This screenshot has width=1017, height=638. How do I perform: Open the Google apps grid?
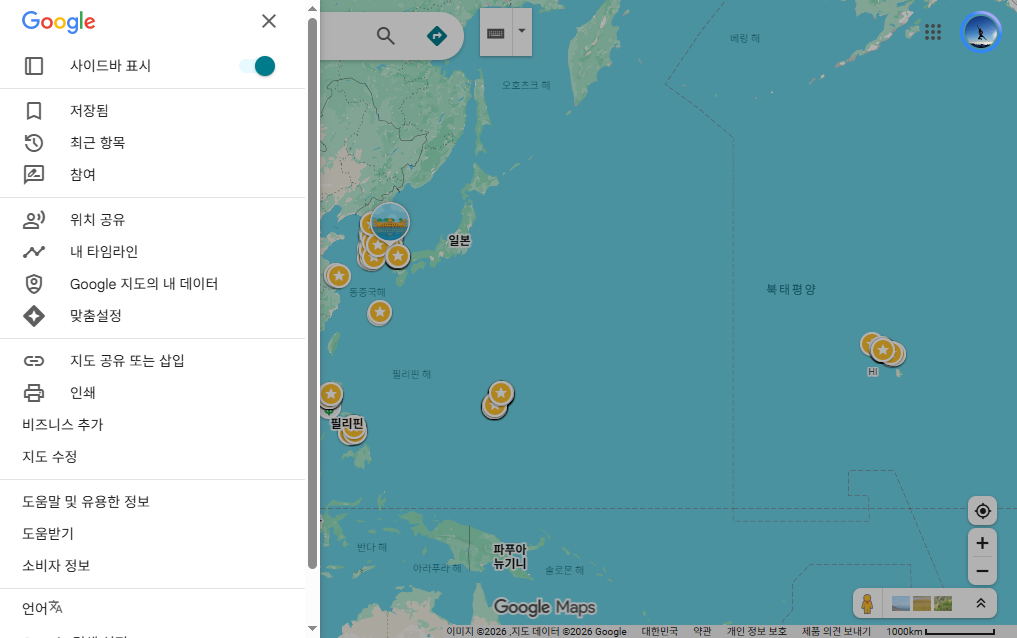[933, 32]
